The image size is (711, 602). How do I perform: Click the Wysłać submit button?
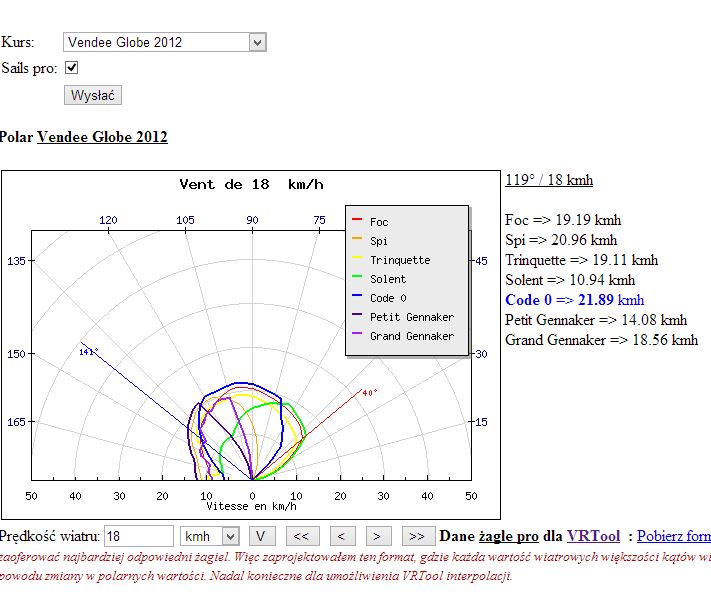pos(94,96)
